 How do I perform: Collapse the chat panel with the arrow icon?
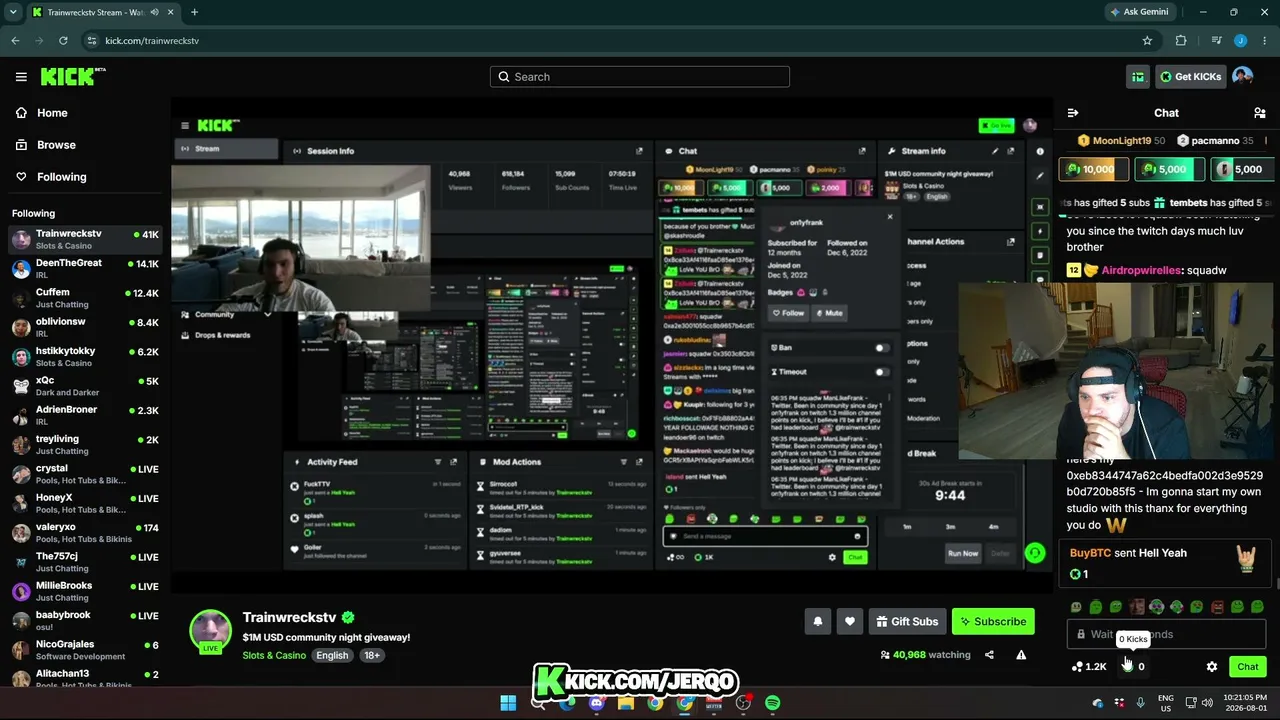[x=1073, y=113]
